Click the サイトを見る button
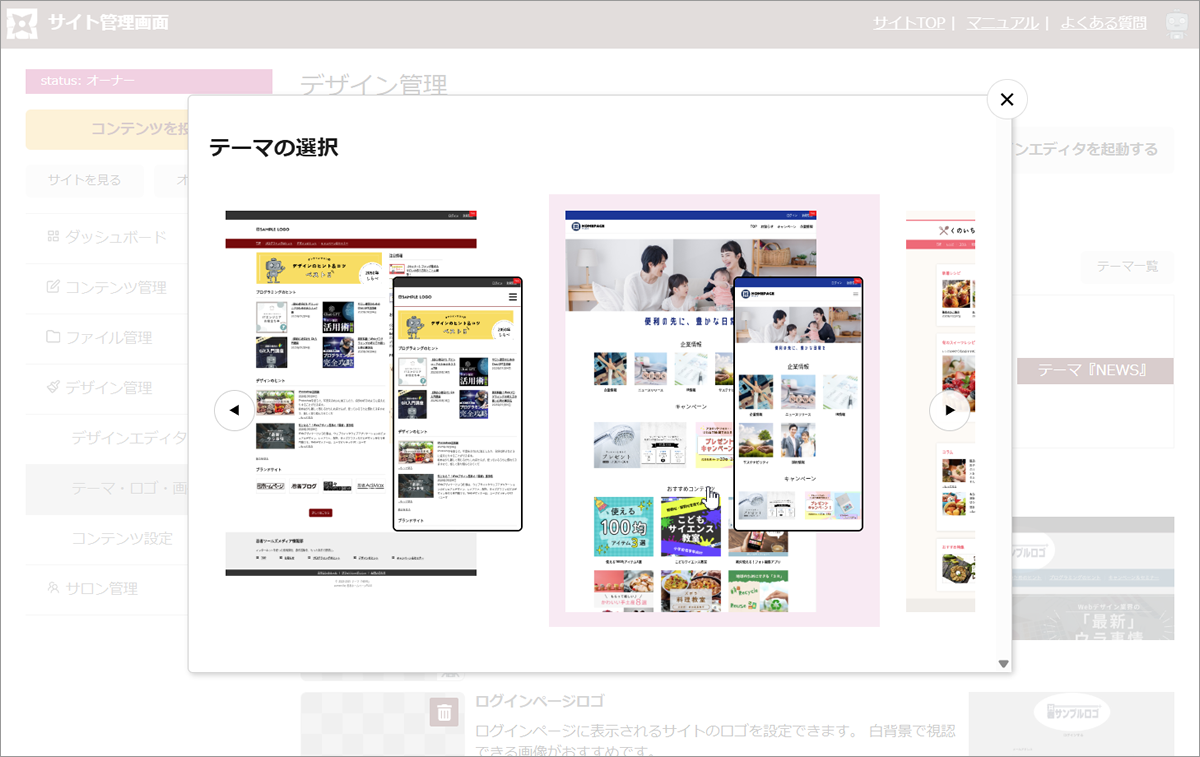Image resolution: width=1200 pixels, height=757 pixels. coord(85,180)
